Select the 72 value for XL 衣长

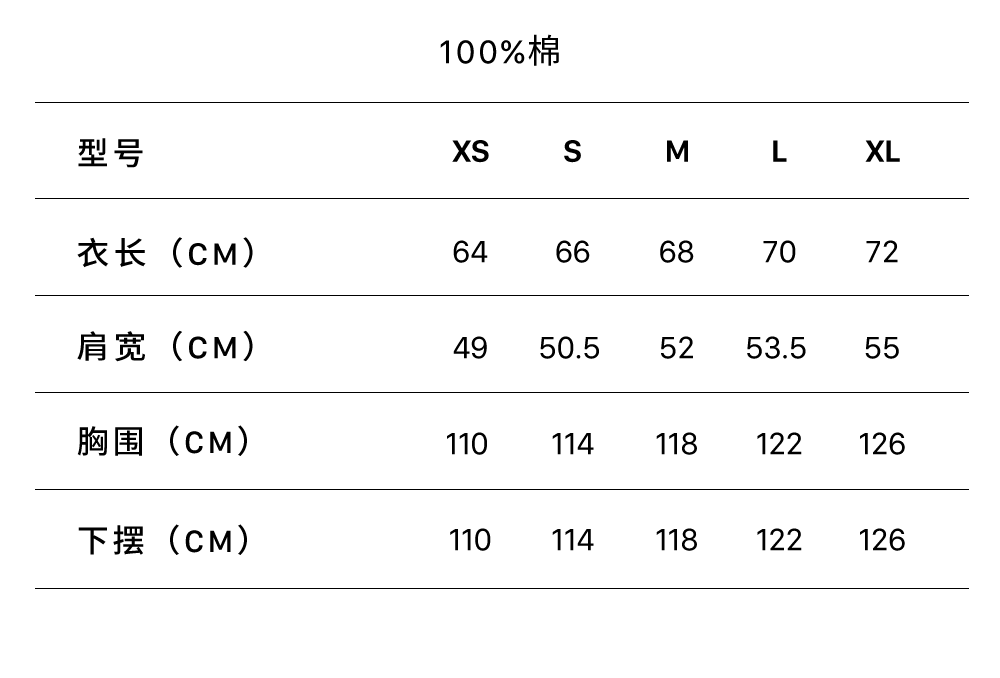click(882, 252)
